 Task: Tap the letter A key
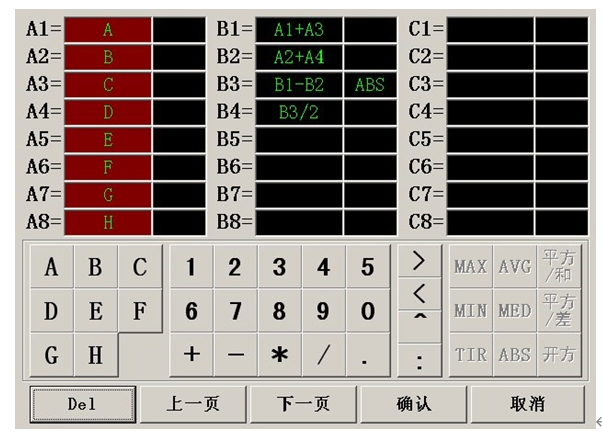(52, 266)
